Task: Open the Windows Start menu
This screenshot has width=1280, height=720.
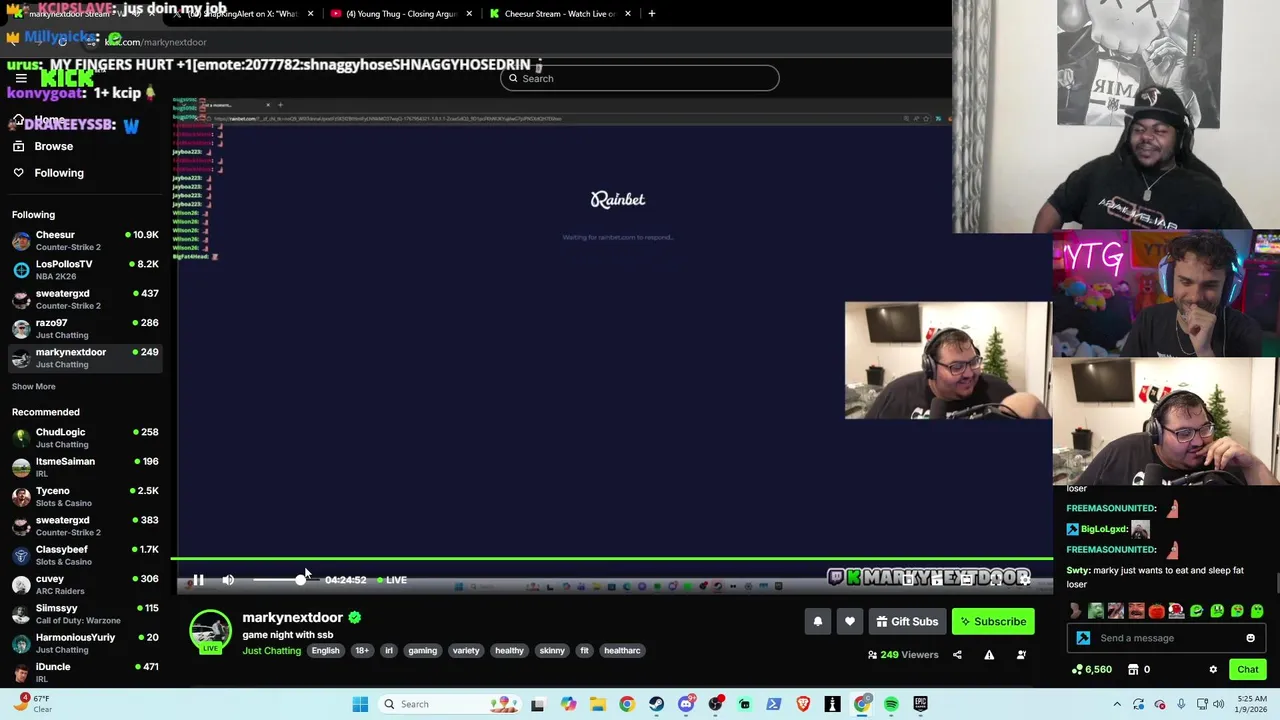Action: tap(360, 704)
